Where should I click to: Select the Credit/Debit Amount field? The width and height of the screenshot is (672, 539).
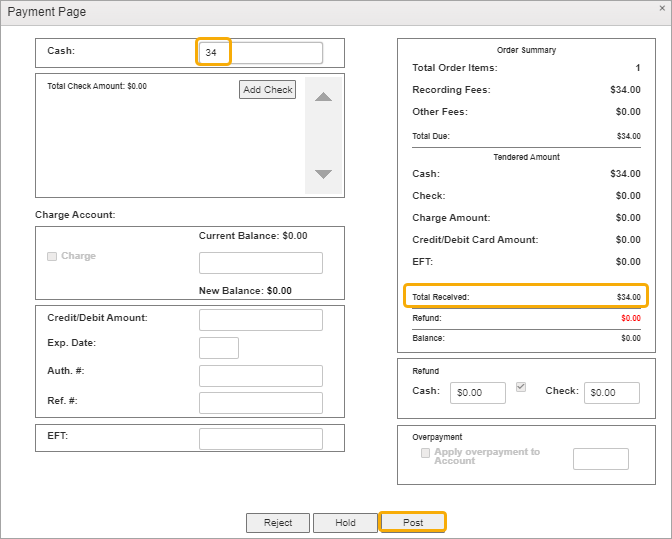pos(260,320)
